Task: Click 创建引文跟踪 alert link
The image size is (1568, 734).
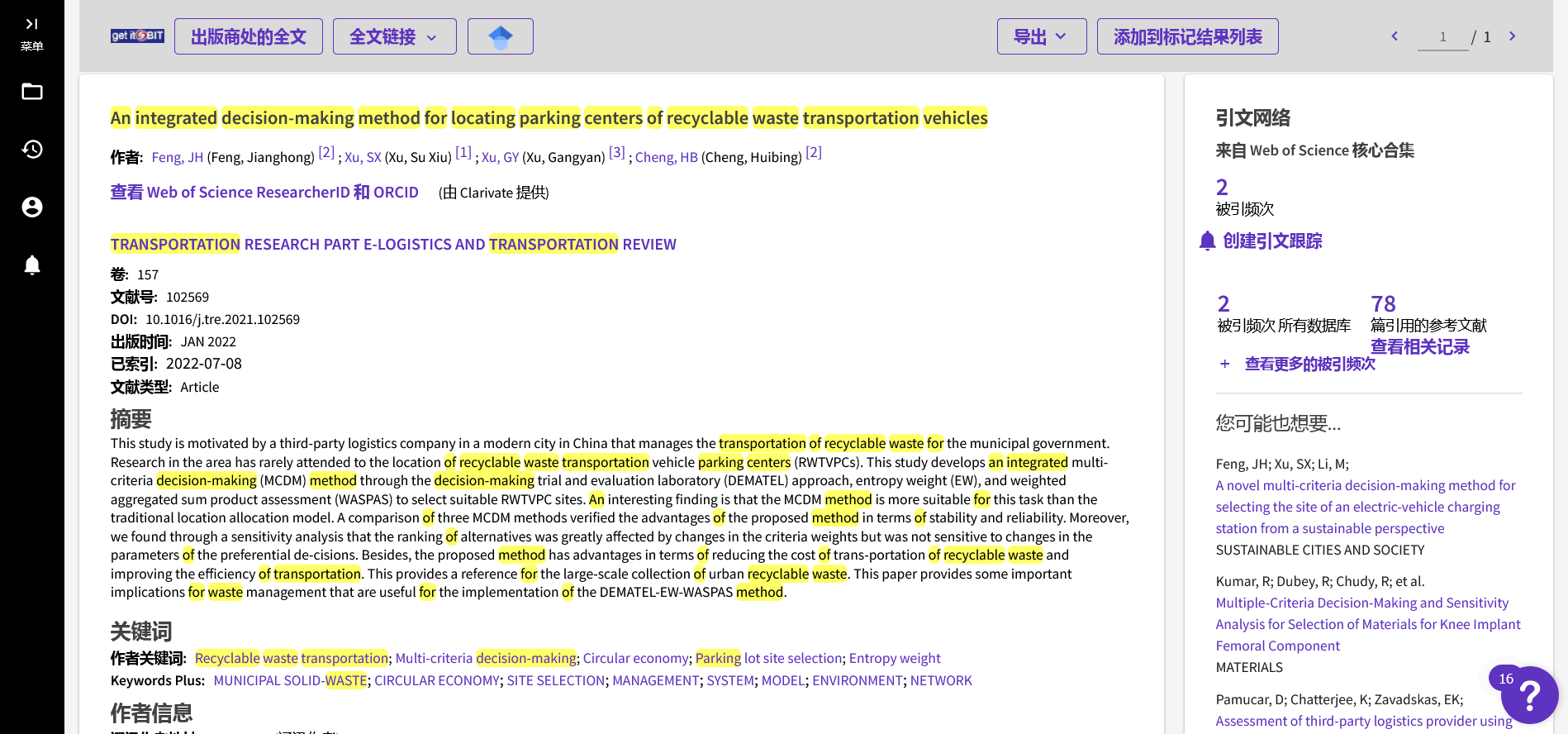Action: click(1271, 241)
